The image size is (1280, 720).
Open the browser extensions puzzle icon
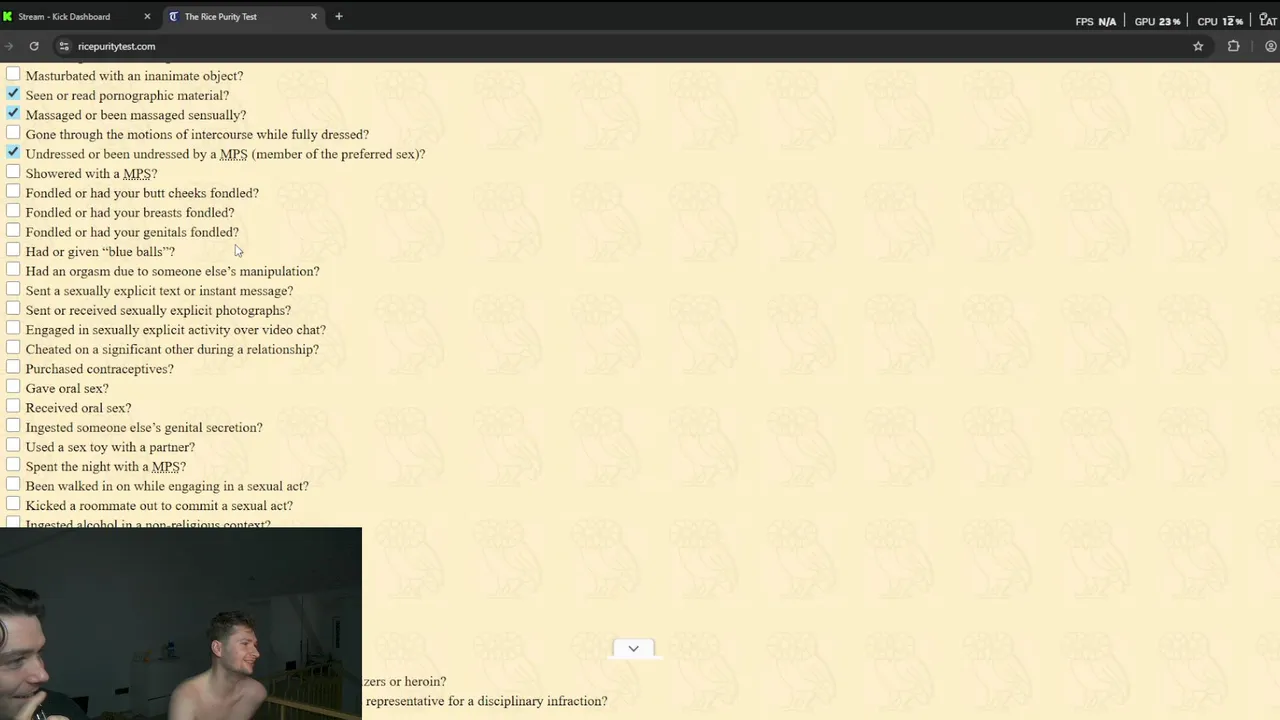(x=1234, y=46)
